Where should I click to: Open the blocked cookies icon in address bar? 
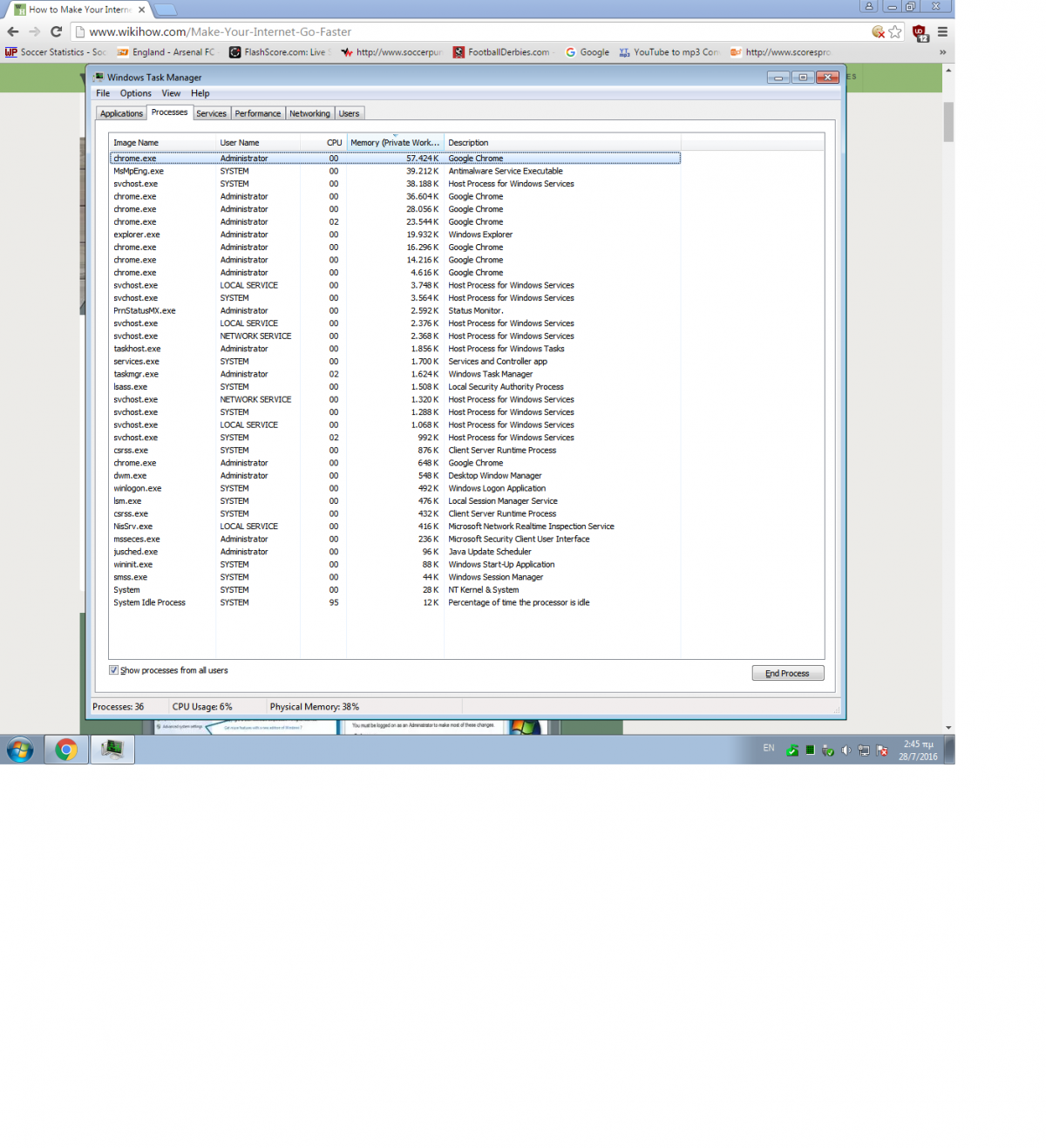879,31
